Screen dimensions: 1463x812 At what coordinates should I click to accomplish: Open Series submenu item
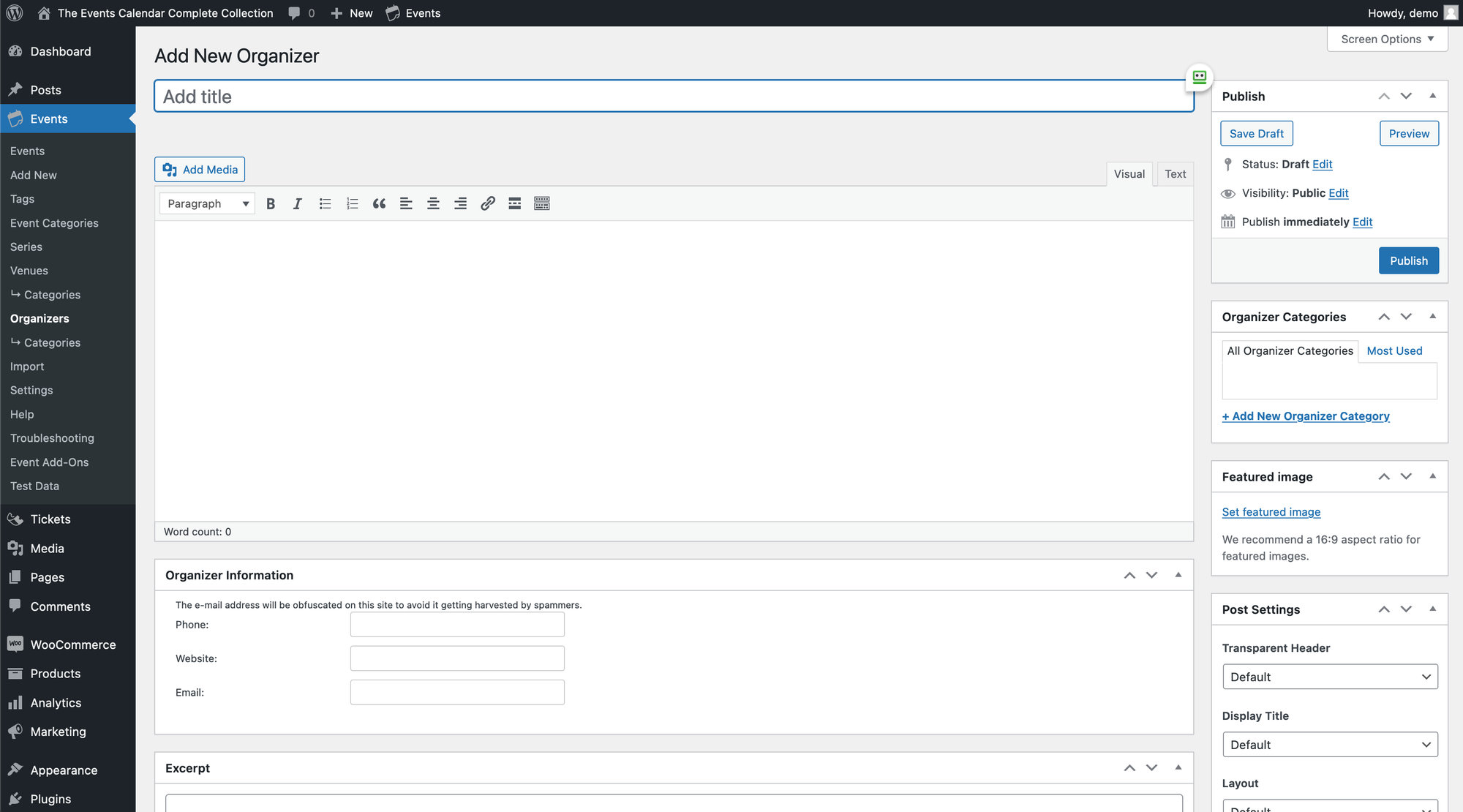pos(26,247)
